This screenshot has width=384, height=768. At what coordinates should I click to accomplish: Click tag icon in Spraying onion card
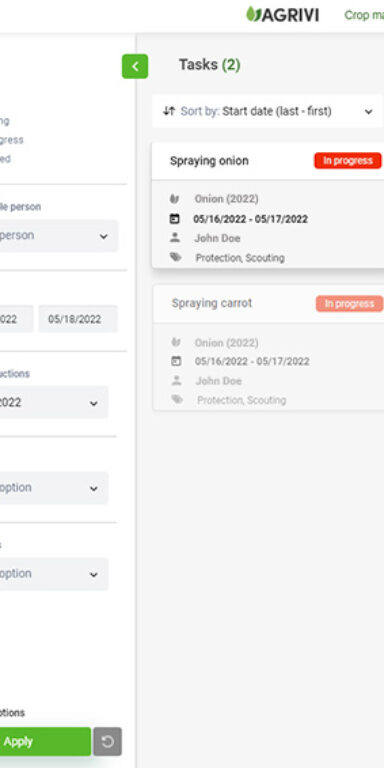coord(175,257)
